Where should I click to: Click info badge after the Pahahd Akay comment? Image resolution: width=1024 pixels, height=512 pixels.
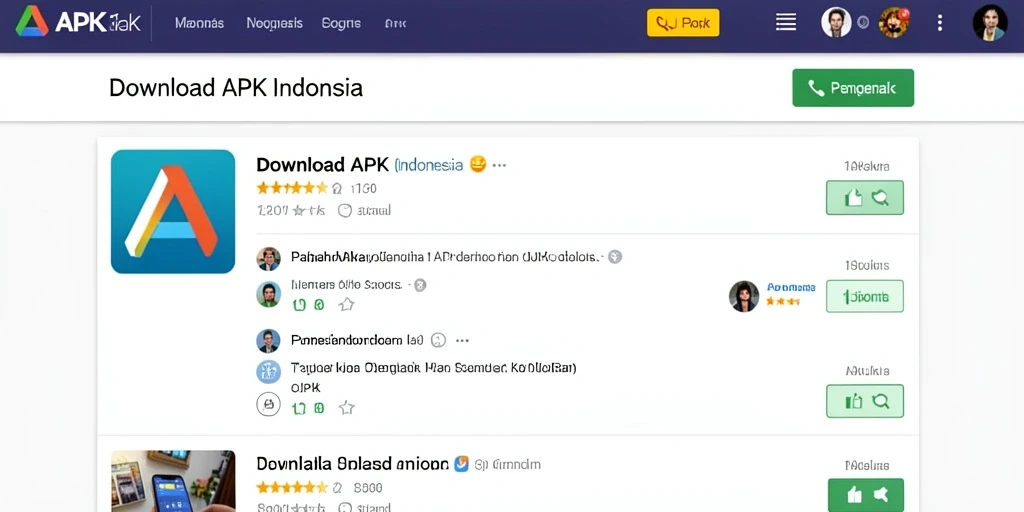[615, 257]
